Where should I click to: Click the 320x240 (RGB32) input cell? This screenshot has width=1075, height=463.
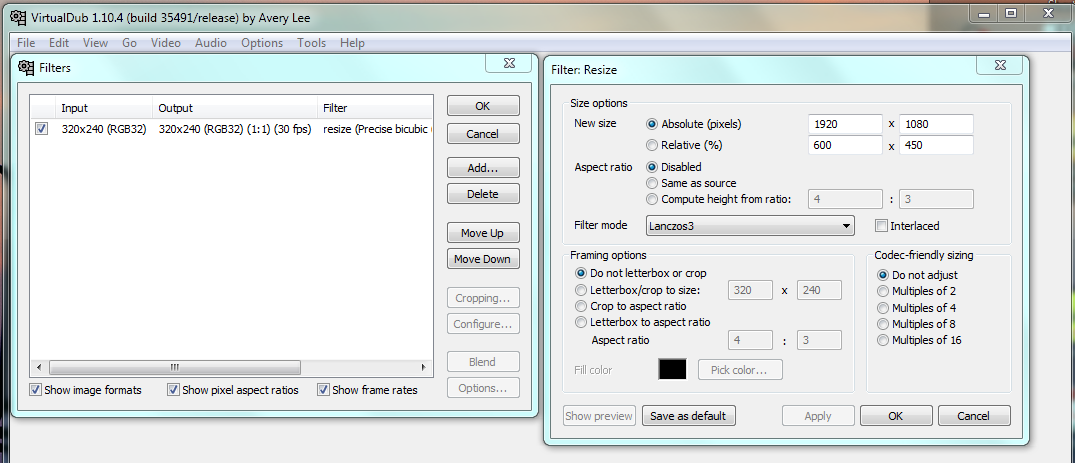point(104,129)
